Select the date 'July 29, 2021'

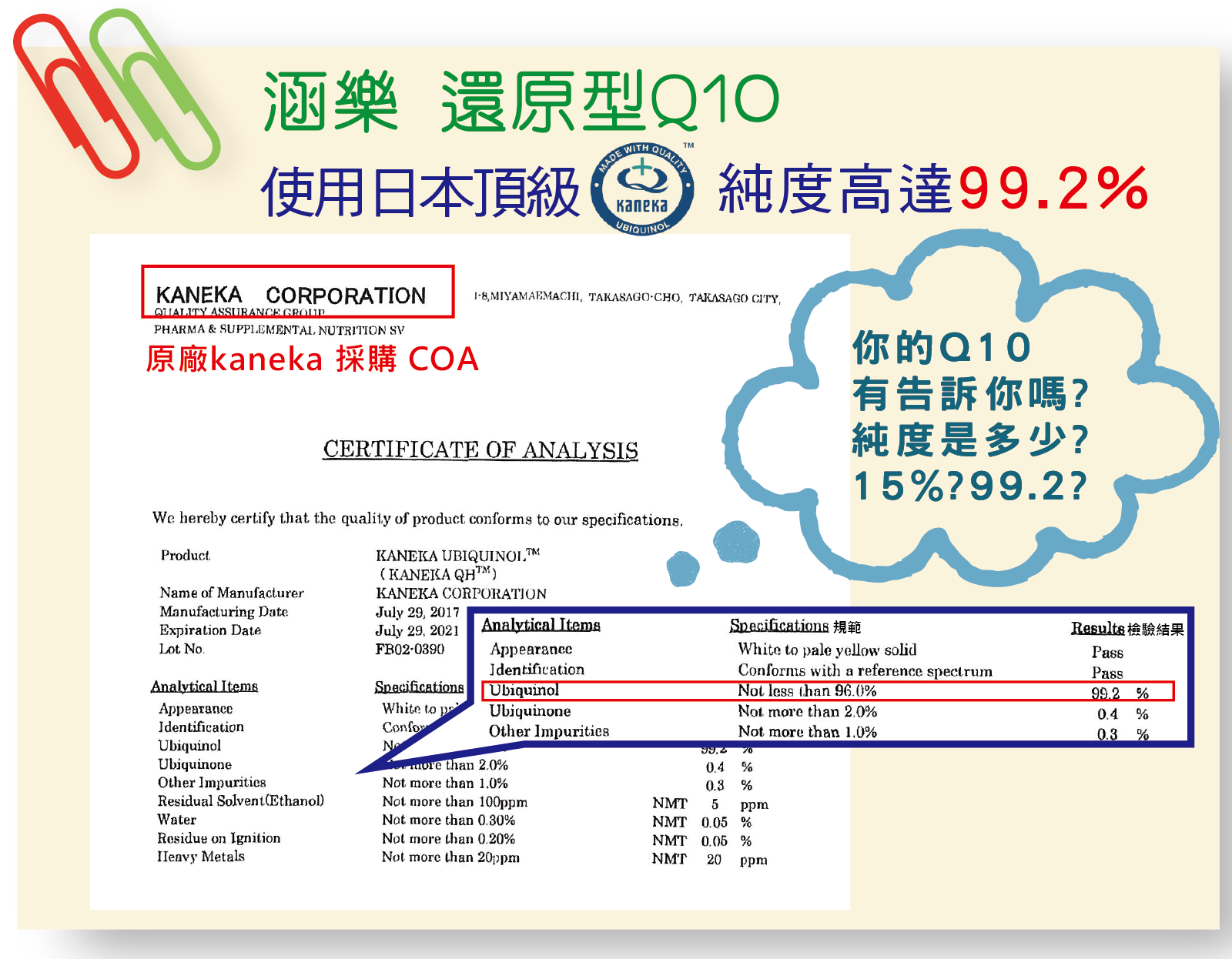(417, 631)
